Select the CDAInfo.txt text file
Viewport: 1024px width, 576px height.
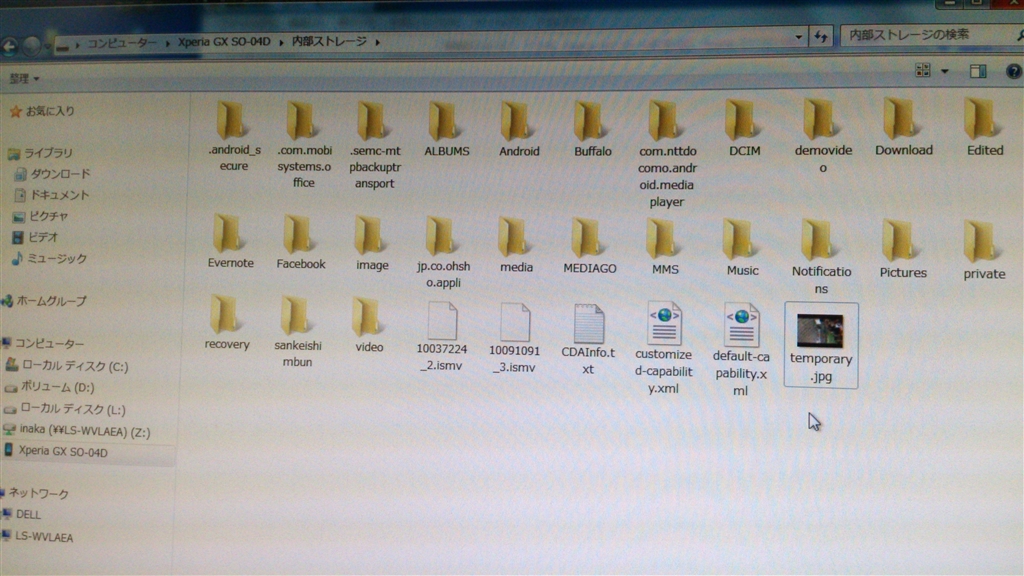[589, 326]
